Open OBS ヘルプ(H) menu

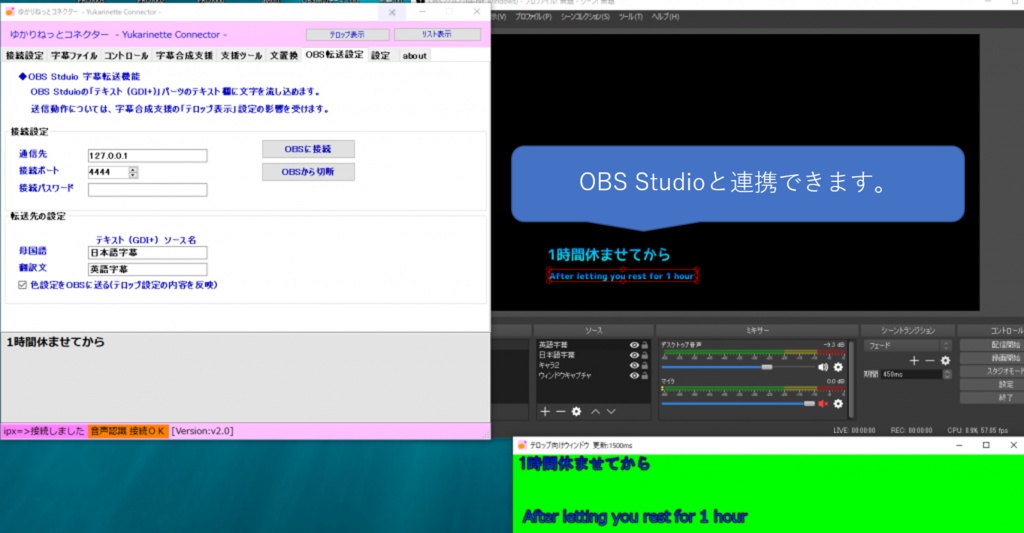(665, 16)
